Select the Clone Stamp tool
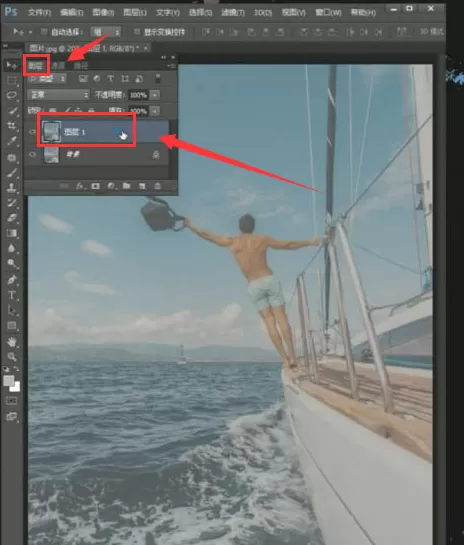The height and width of the screenshot is (545, 464). click(x=12, y=188)
